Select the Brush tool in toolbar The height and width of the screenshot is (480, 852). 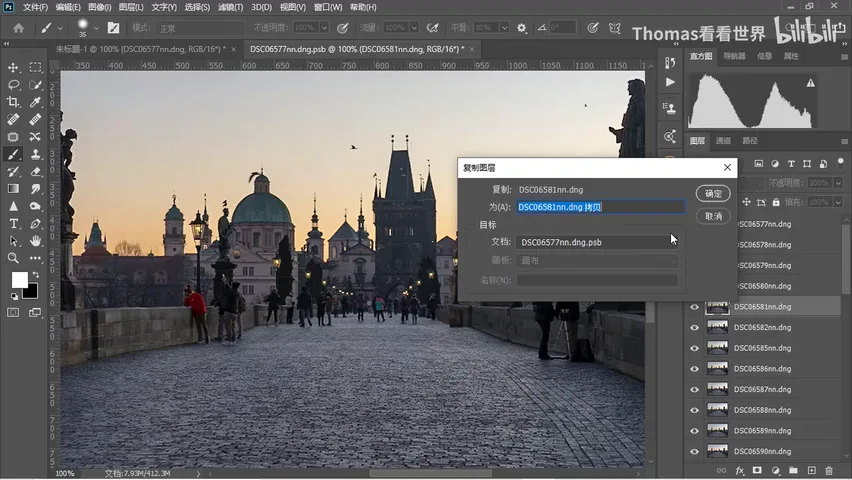point(13,154)
